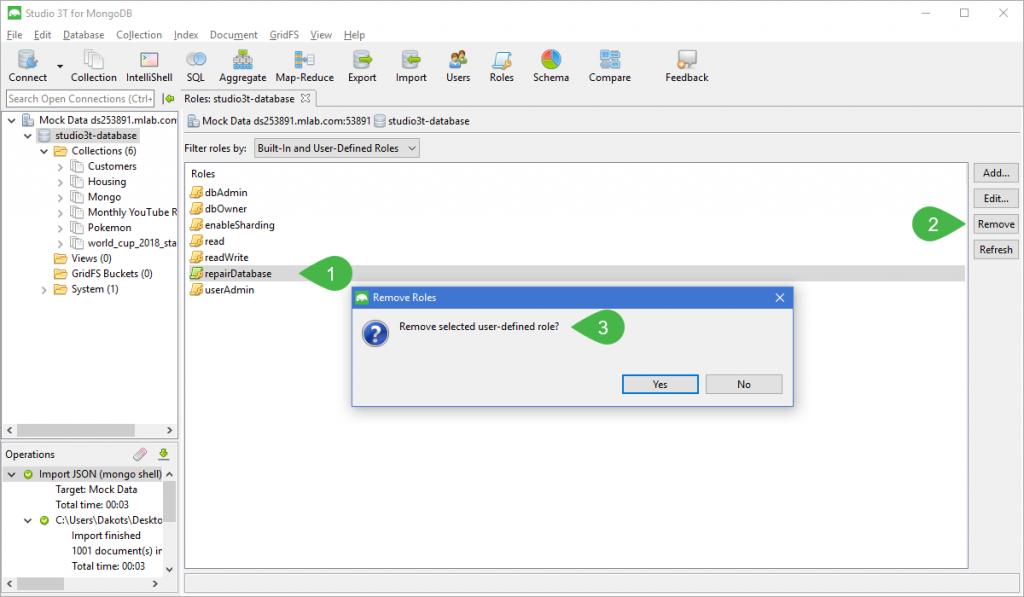Open the Export wizard

pyautogui.click(x=362, y=67)
